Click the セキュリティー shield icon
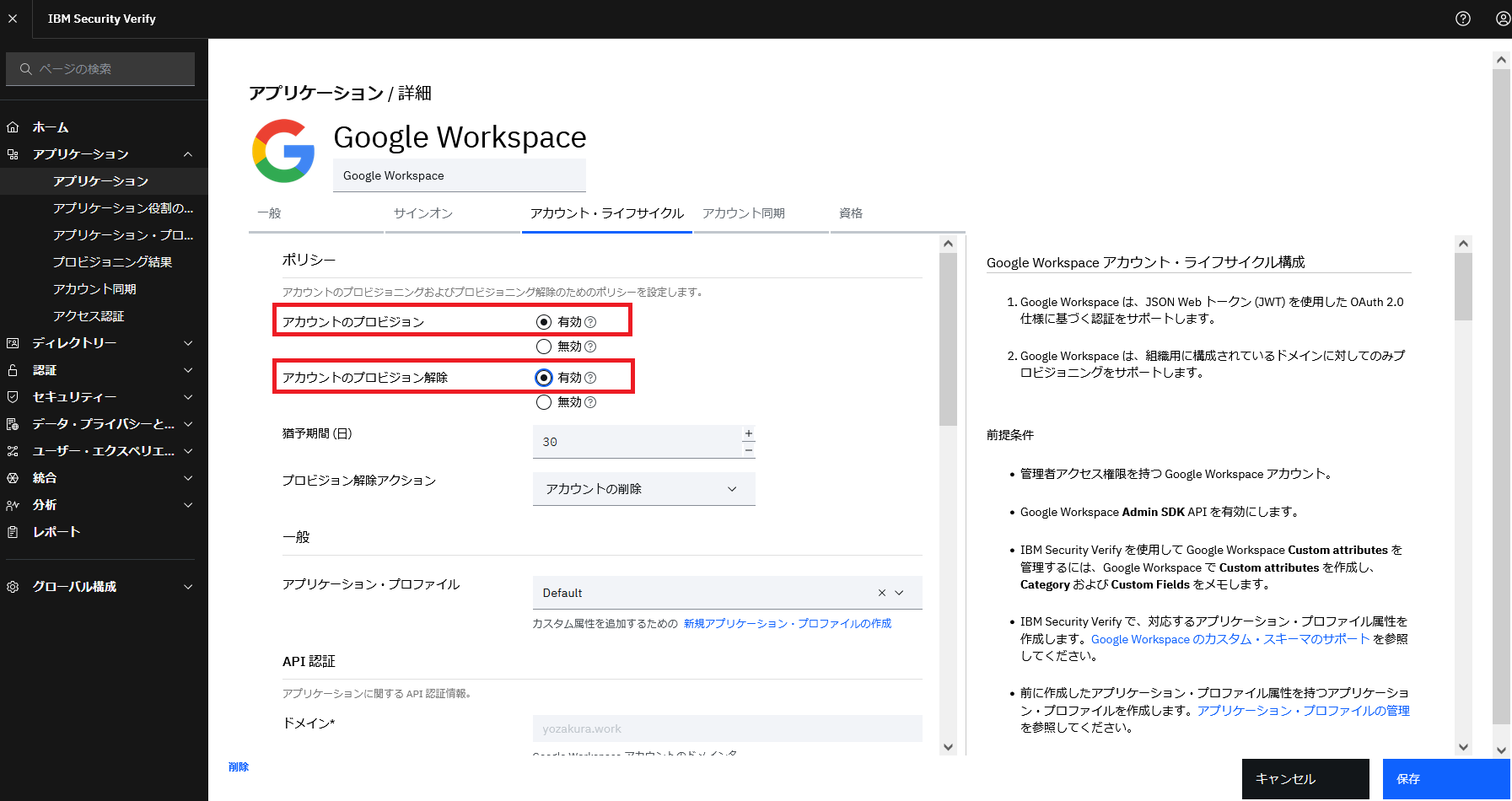Image resolution: width=1512 pixels, height=801 pixels. click(13, 397)
